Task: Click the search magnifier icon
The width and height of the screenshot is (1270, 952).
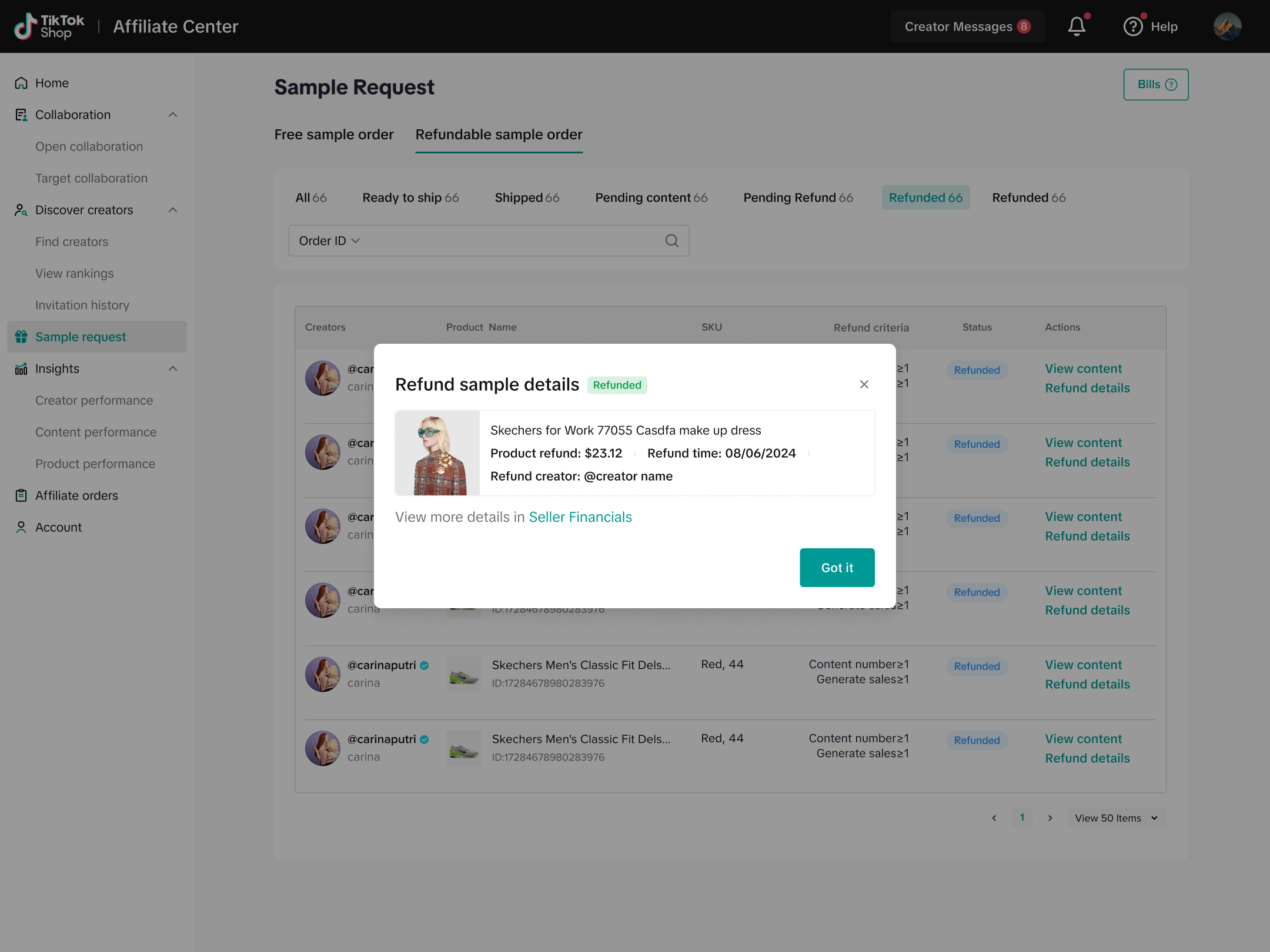Action: [671, 241]
